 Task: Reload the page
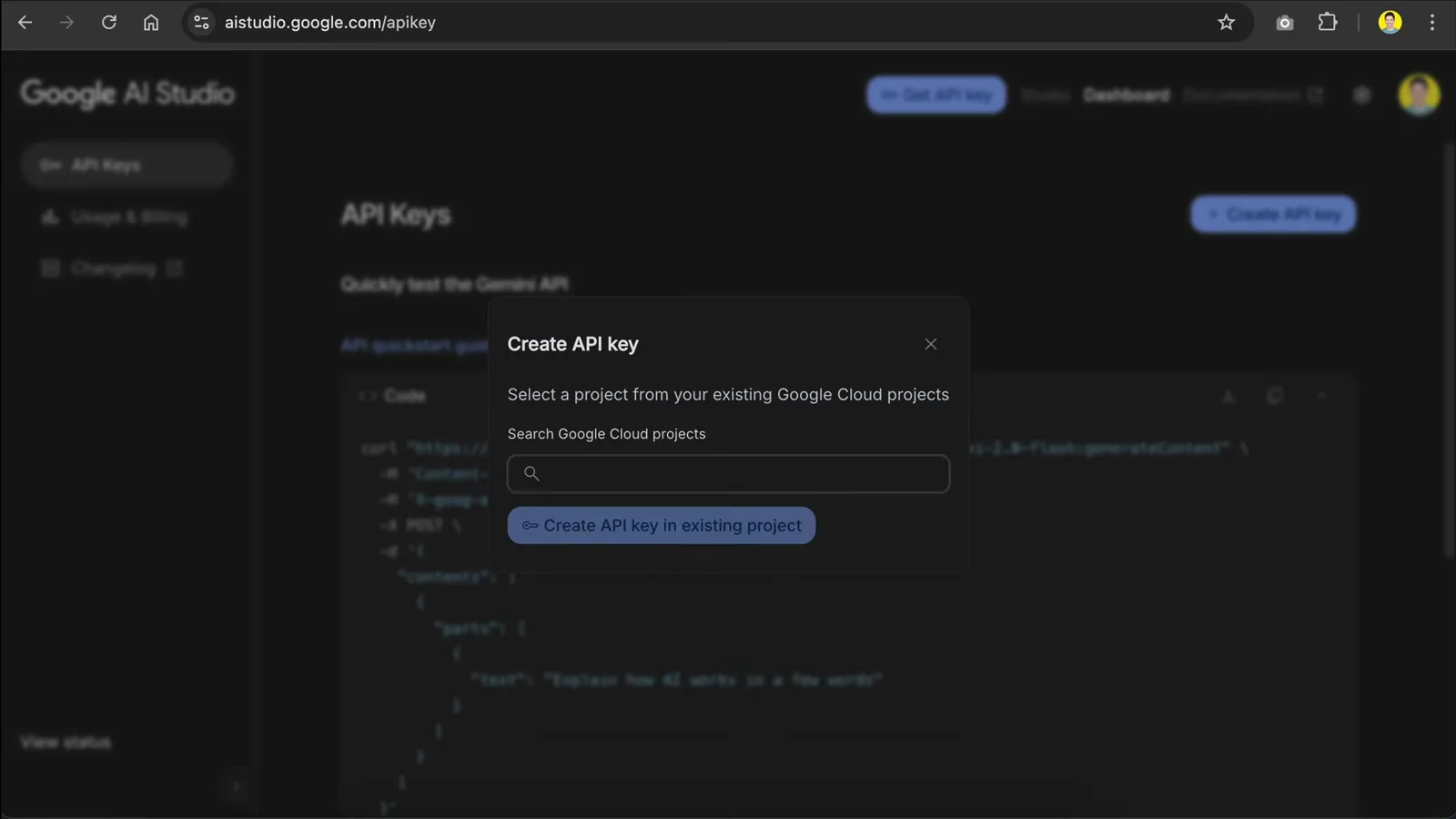point(109,22)
